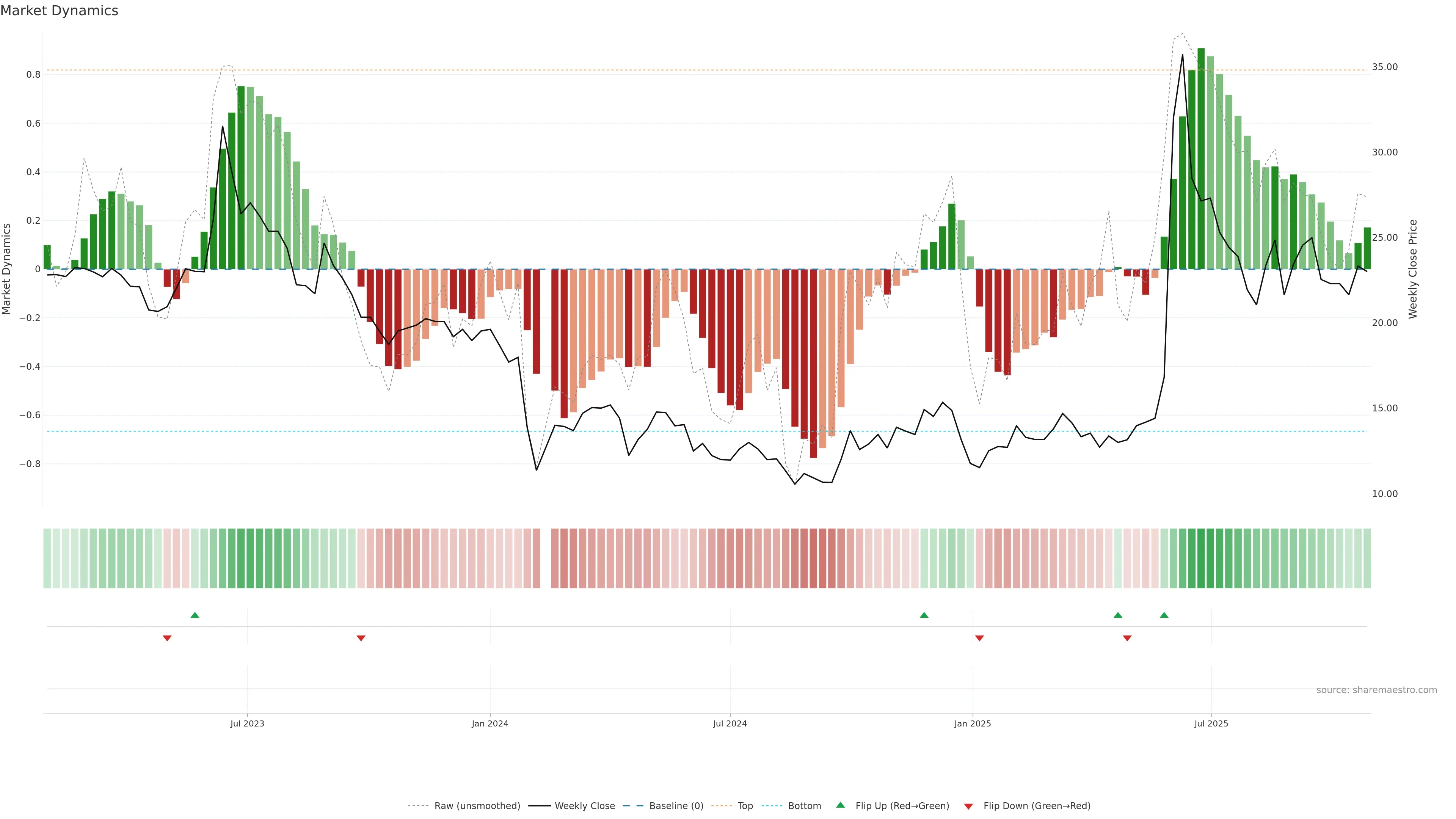
Task: Click the red flip-down marker after Jul 2023
Action: [361, 638]
